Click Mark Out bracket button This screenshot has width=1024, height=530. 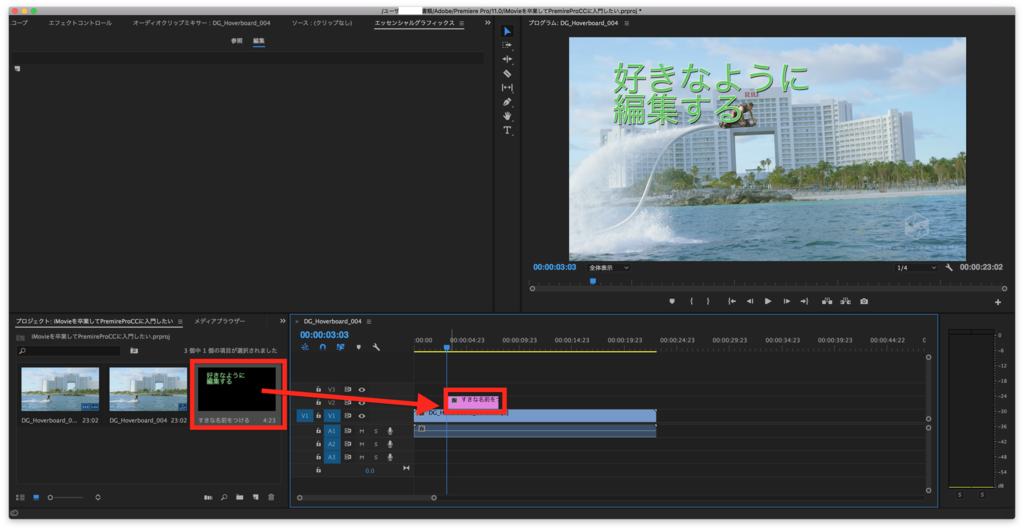[708, 302]
